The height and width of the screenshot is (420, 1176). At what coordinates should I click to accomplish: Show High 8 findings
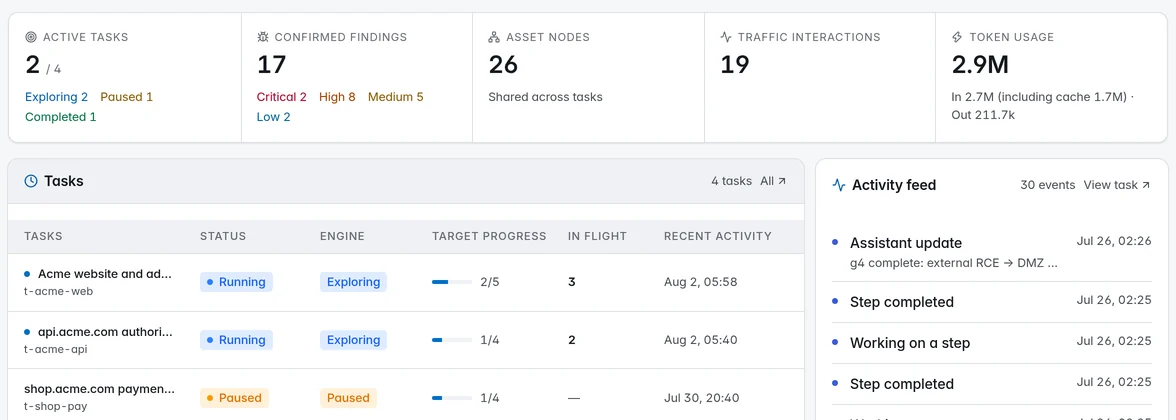338,97
